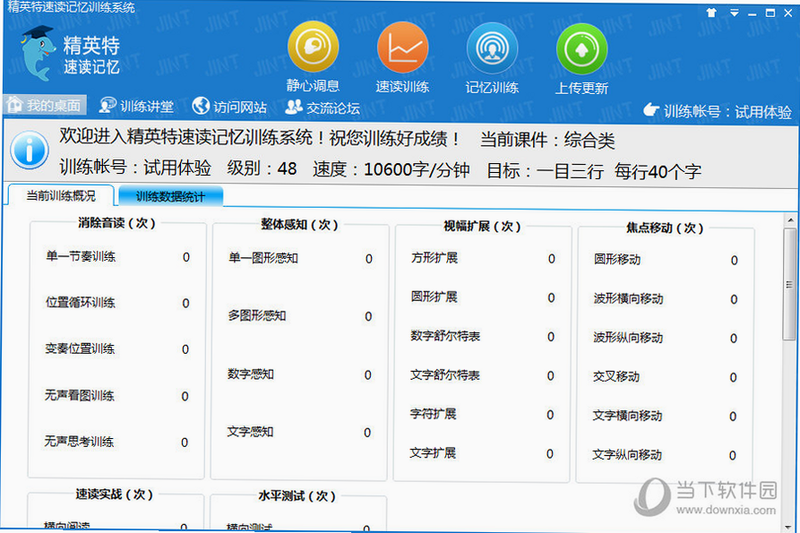The width and height of the screenshot is (800, 533).
Task: Click the skin shirt icon in title bar
Action: pos(711,13)
